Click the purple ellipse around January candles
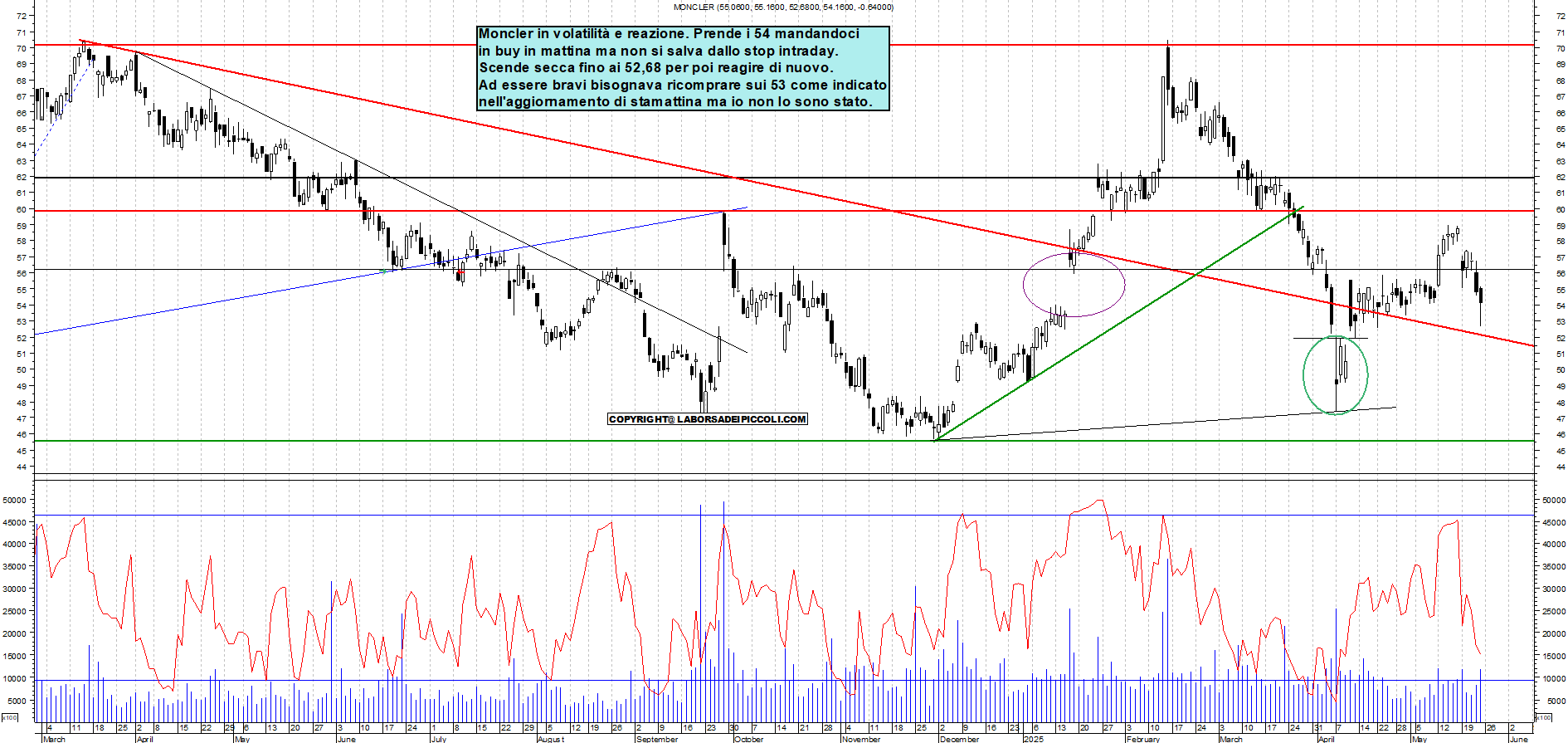 pyautogui.click(x=1074, y=284)
